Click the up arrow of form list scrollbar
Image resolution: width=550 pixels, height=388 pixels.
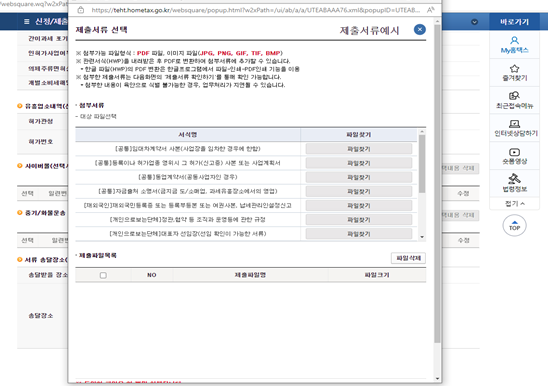coord(422,132)
